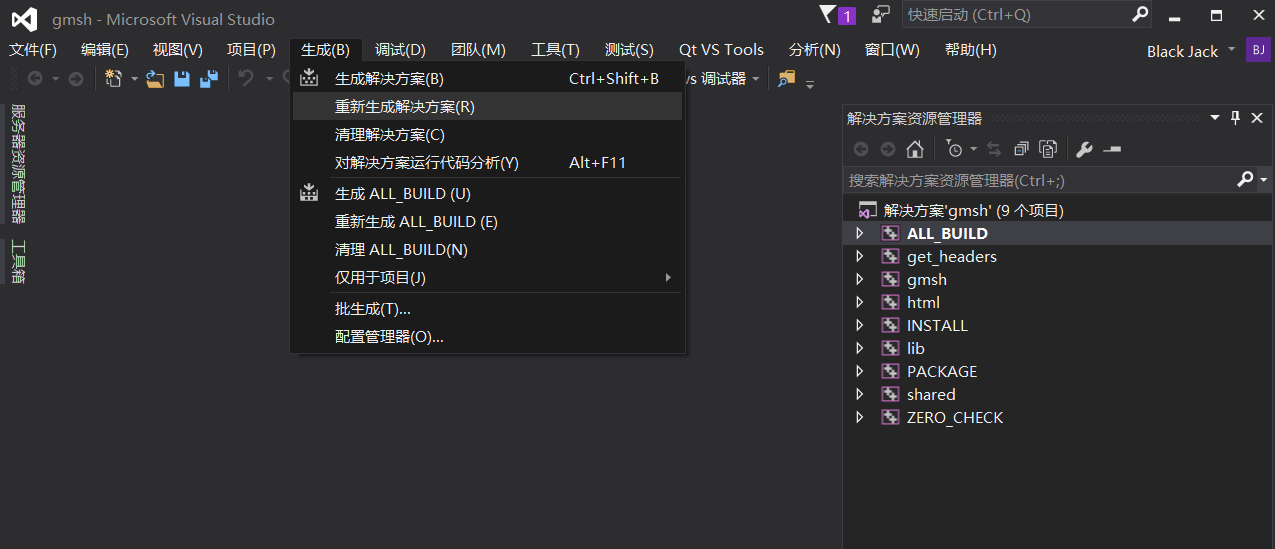Screen dimensions: 1275x549
Task: Click the Solution Explorer home icon
Action: coord(914,149)
